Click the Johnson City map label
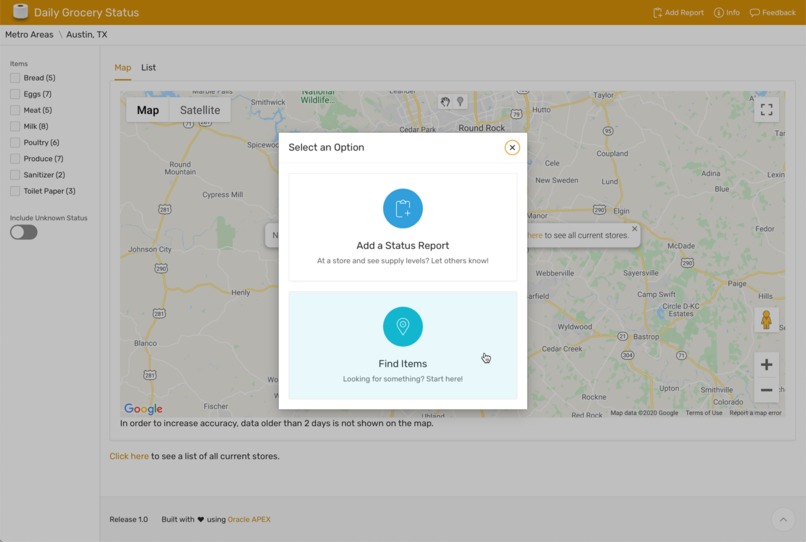The height and width of the screenshot is (542, 806). pyautogui.click(x=150, y=249)
